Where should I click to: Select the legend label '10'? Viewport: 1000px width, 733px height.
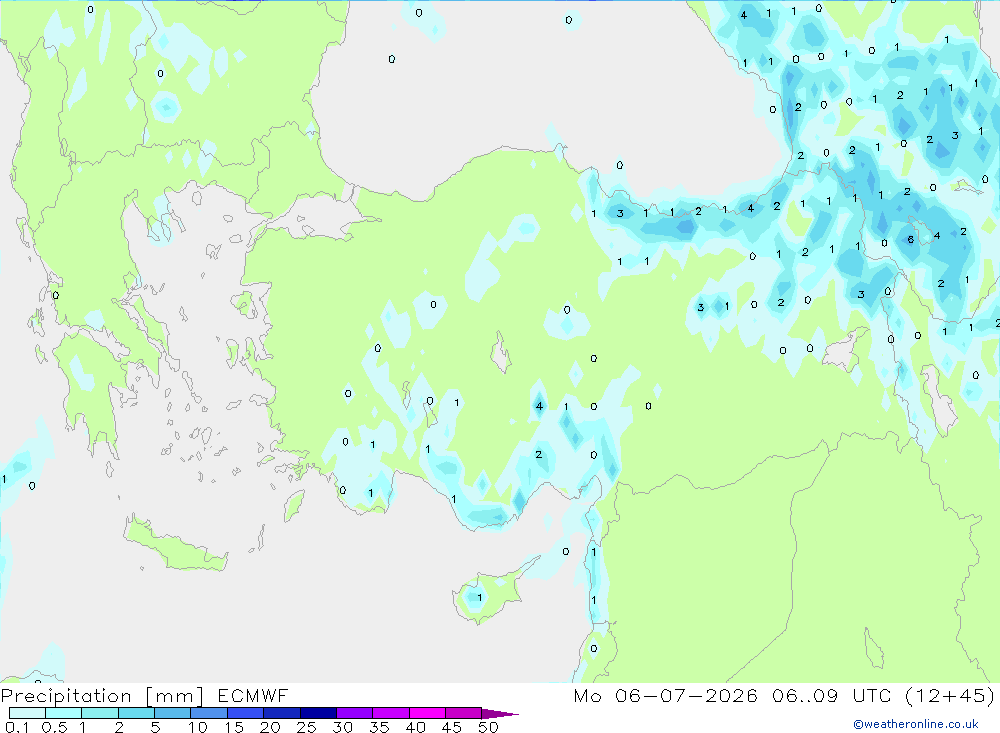coord(198,727)
